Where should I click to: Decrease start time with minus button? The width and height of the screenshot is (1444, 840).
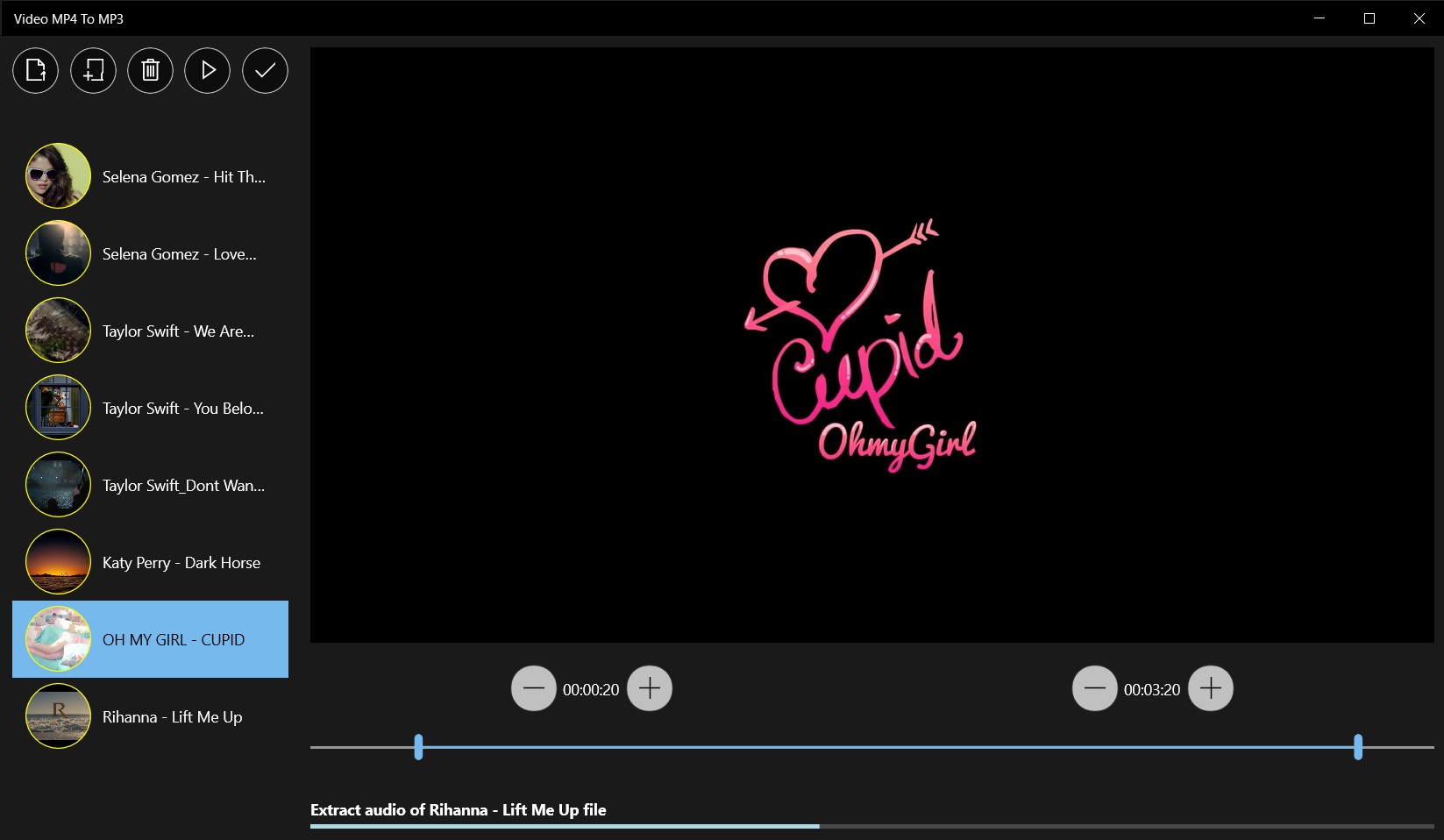tap(534, 688)
